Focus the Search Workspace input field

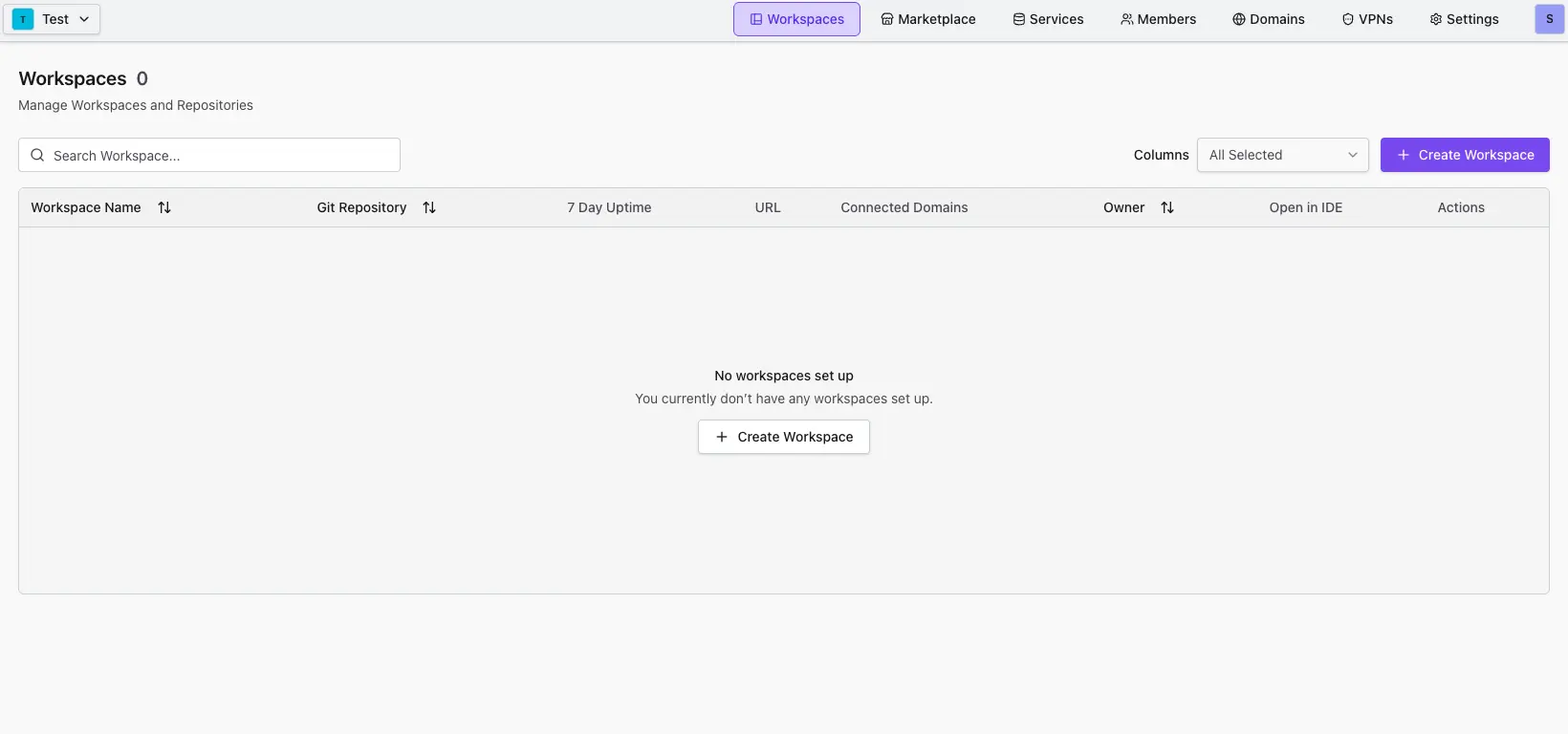coord(220,155)
